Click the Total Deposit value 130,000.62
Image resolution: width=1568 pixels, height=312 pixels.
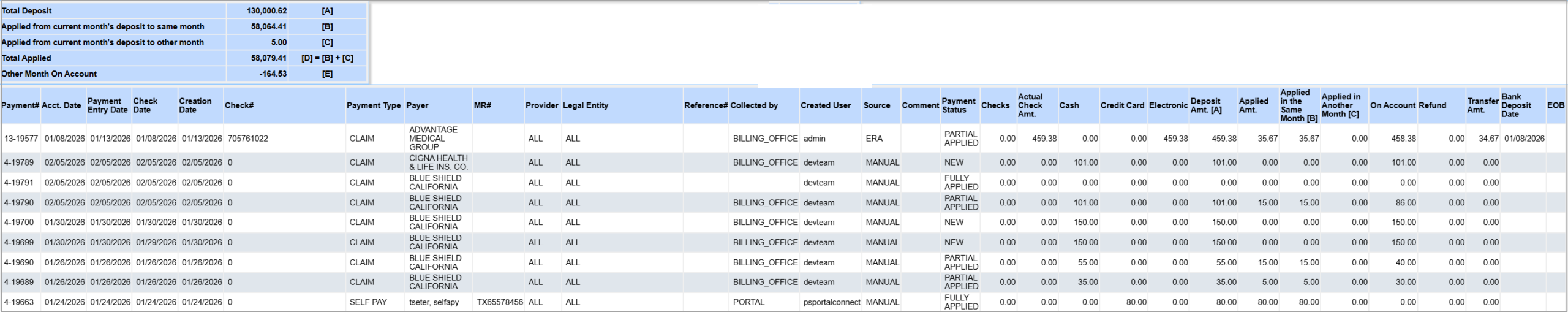[x=266, y=11]
